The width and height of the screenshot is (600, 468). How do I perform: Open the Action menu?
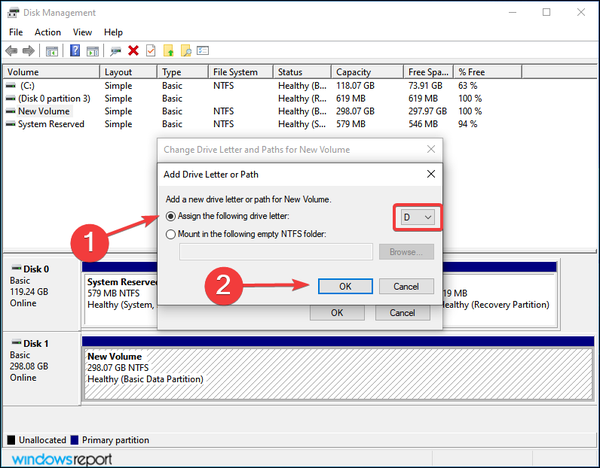(x=47, y=32)
